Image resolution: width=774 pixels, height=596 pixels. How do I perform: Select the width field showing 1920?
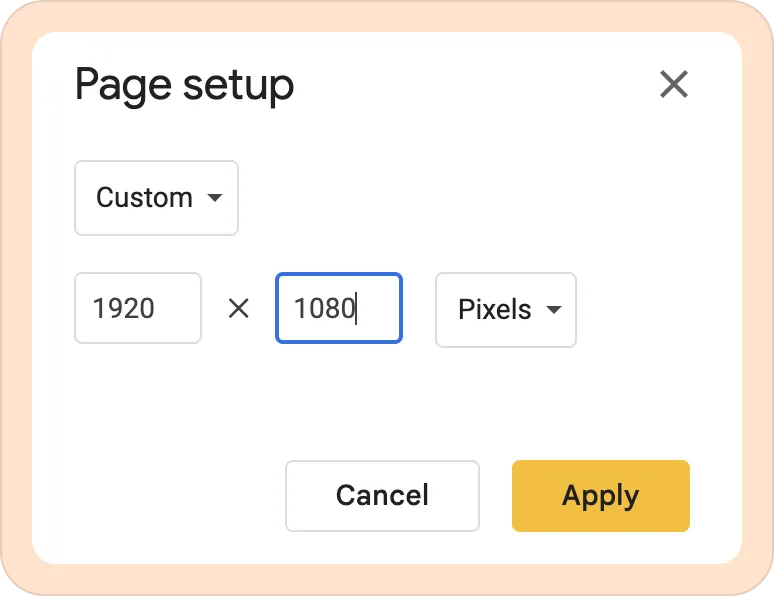138,308
